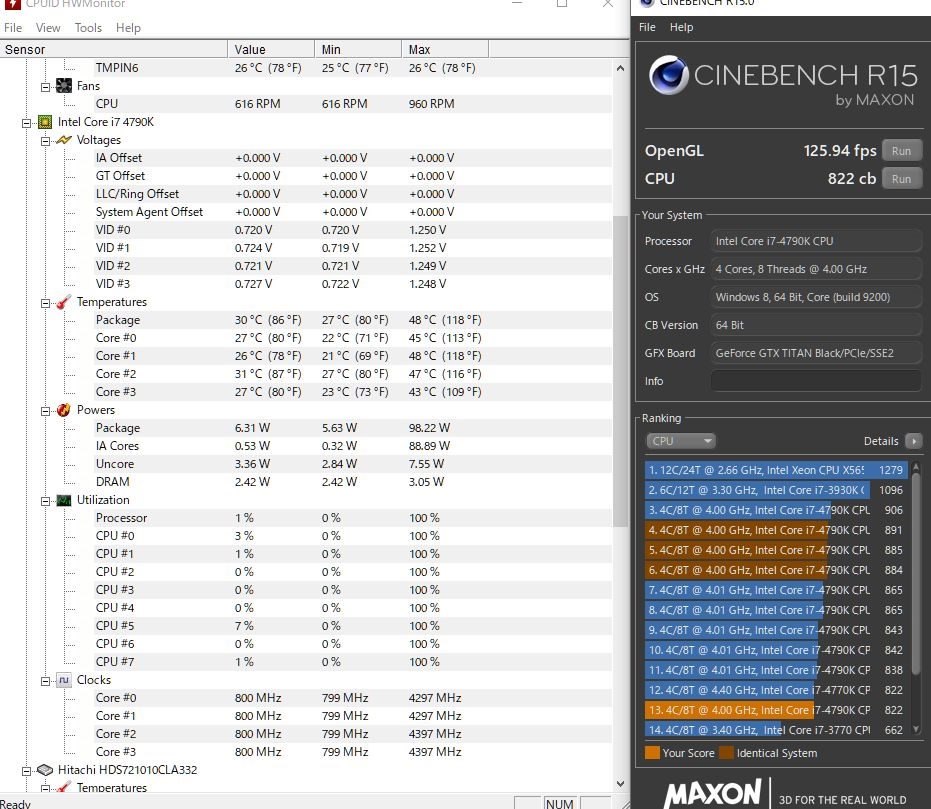
Task: Collapse the Fans tree node
Action: [45, 87]
